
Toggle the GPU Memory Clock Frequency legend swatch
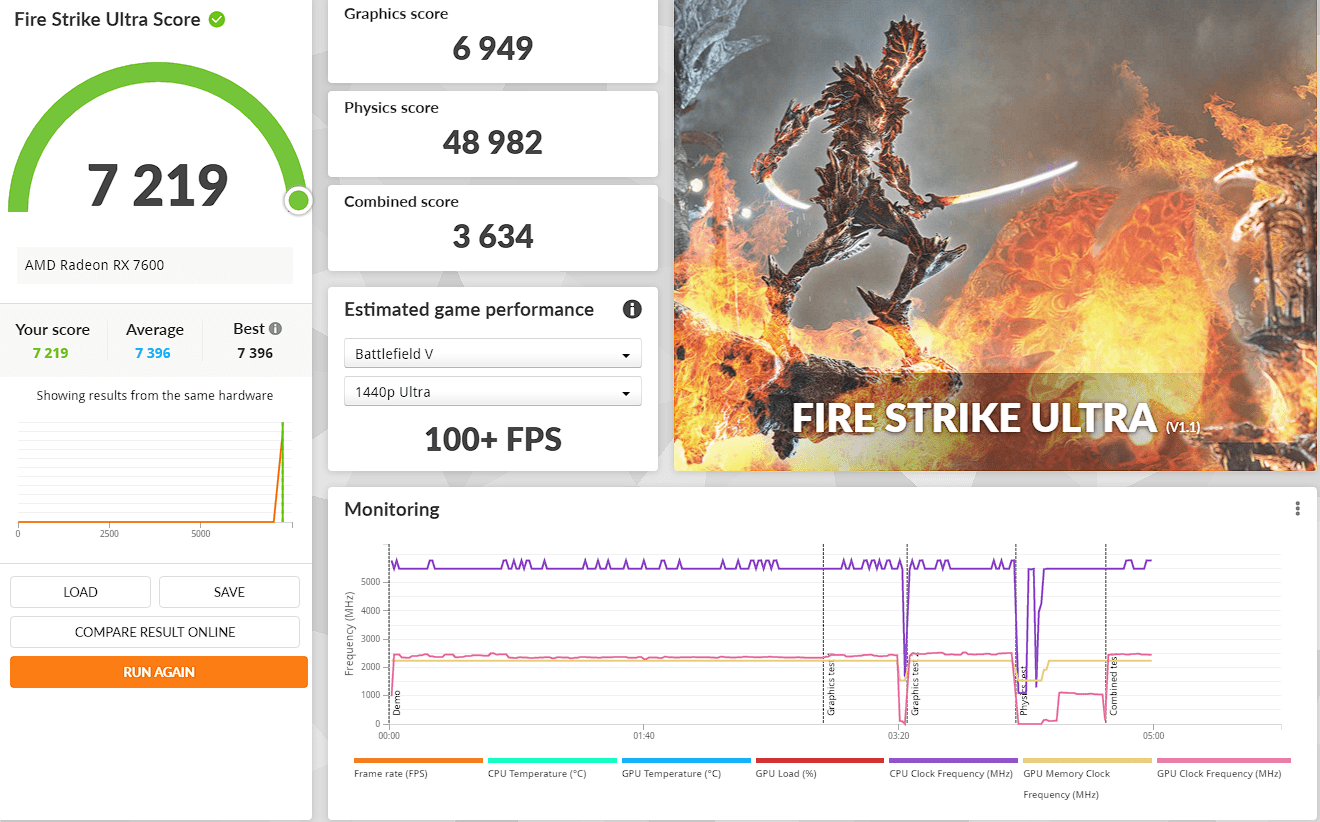click(1087, 760)
